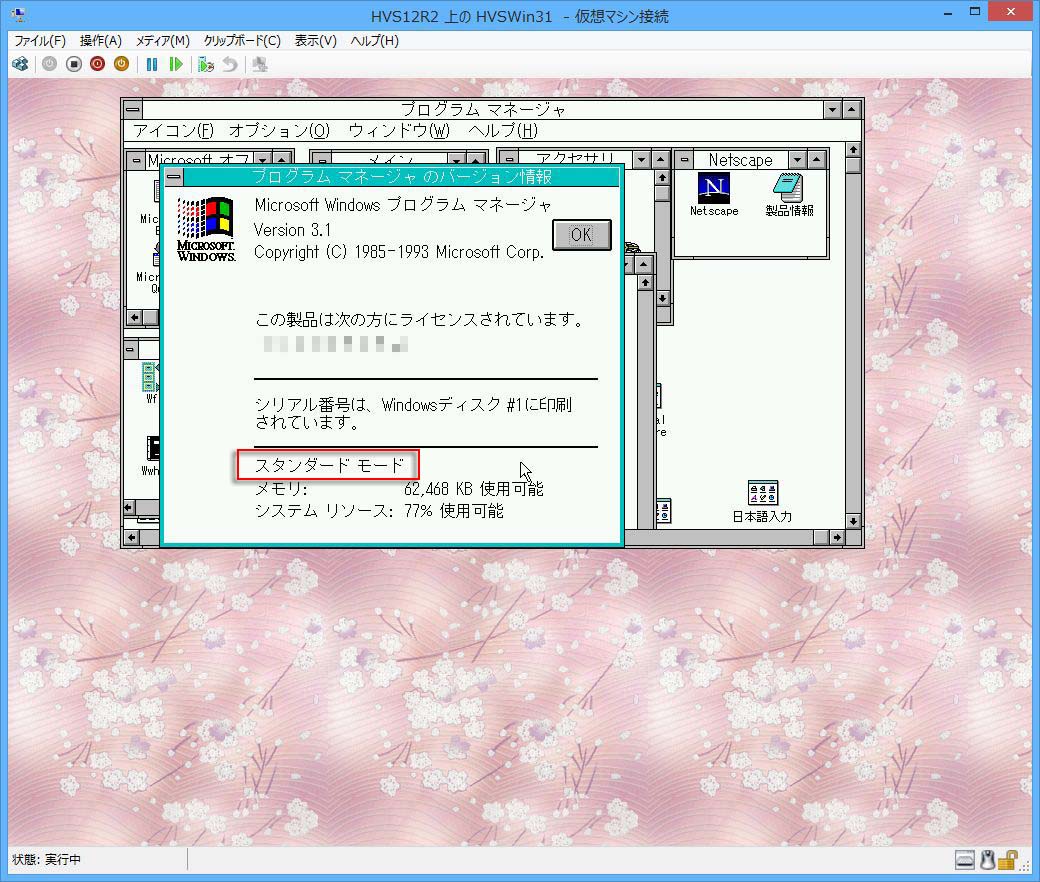Image resolution: width=1040 pixels, height=882 pixels.
Task: Turn off the virtual machine with the stop icon
Action: click(74, 64)
